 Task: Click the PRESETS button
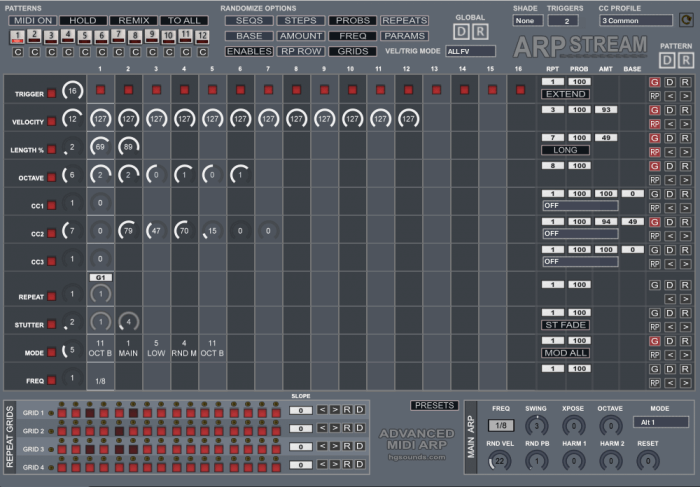click(x=434, y=405)
